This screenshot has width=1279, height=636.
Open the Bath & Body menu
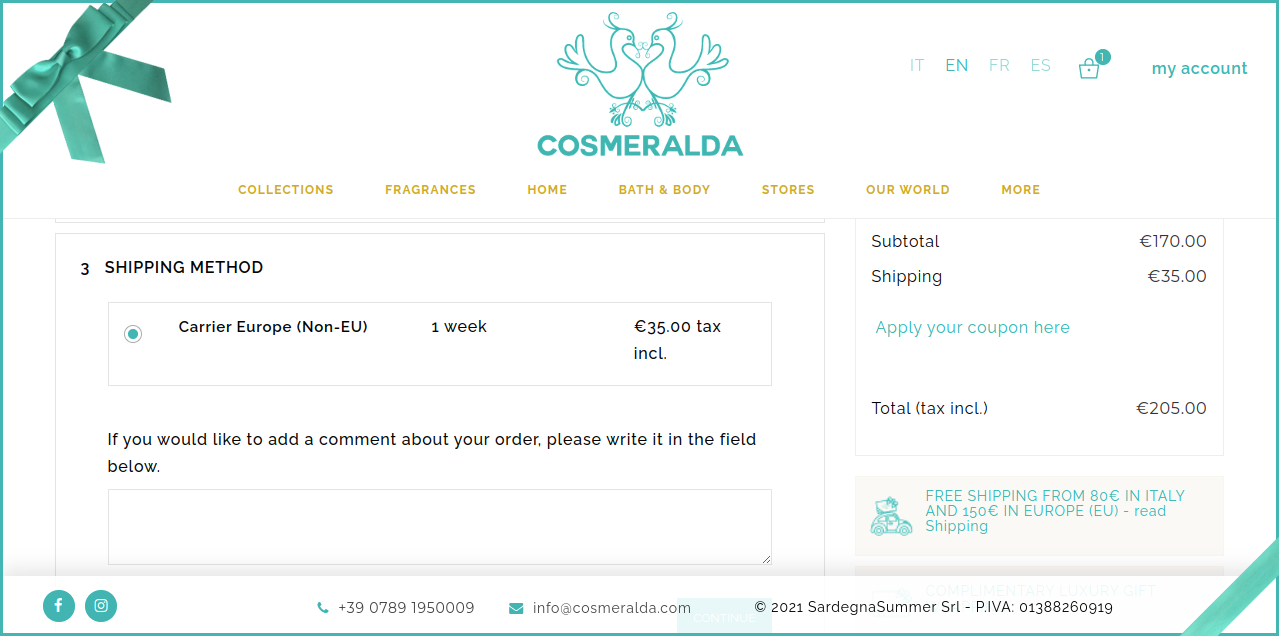(x=664, y=190)
